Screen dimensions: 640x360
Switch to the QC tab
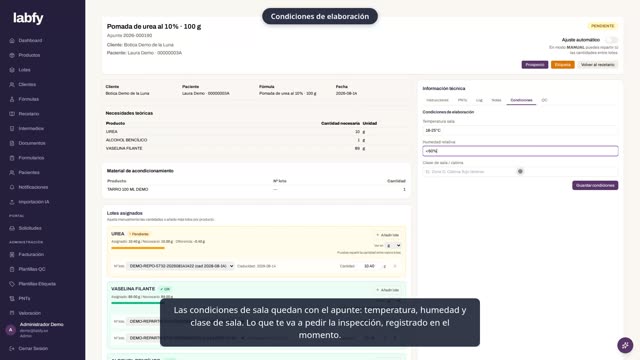click(544, 100)
